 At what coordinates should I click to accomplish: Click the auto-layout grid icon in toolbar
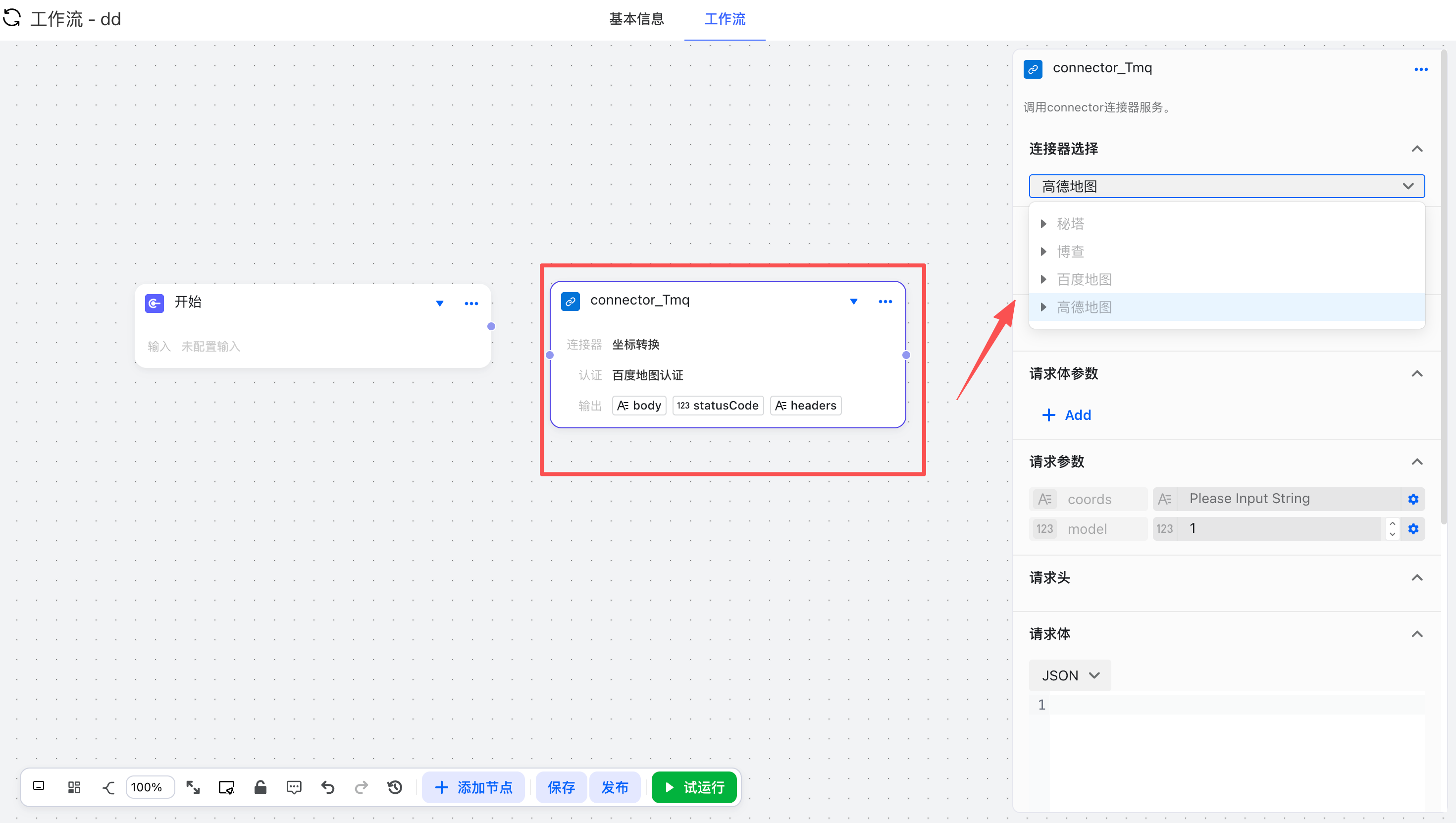point(74,787)
